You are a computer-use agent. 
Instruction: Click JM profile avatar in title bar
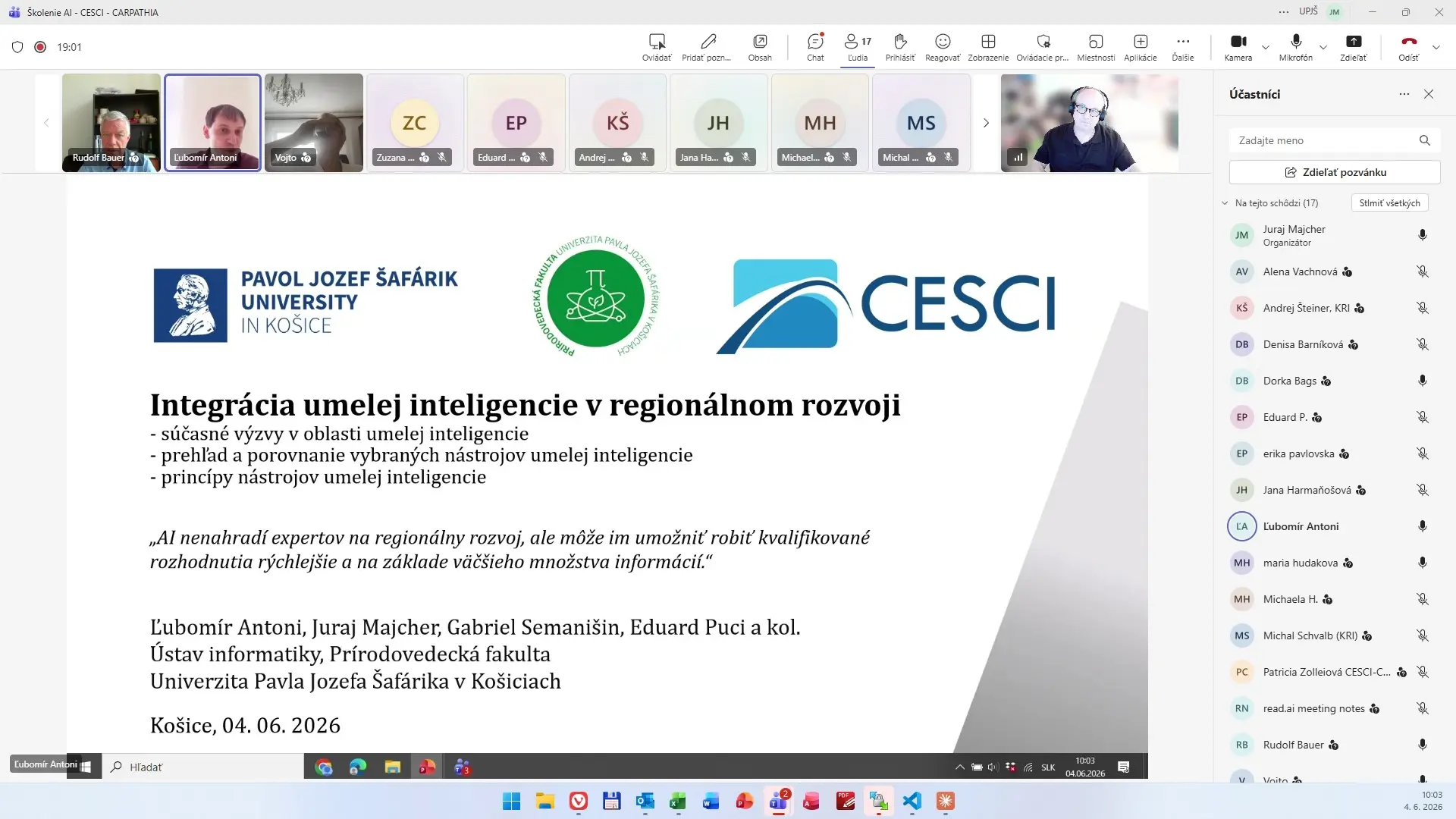[1335, 12]
